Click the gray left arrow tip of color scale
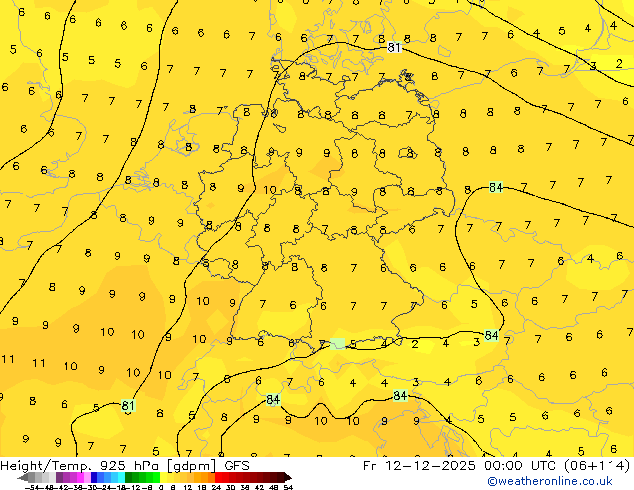This screenshot has height=490, width=634. pos(23,477)
